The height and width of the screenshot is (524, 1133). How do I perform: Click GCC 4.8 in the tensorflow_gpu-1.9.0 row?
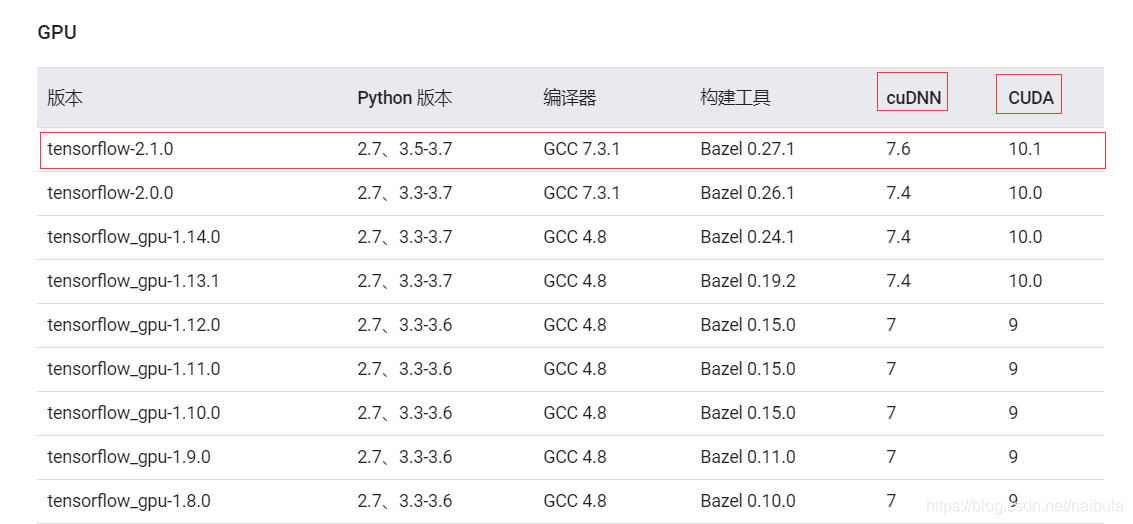574,458
